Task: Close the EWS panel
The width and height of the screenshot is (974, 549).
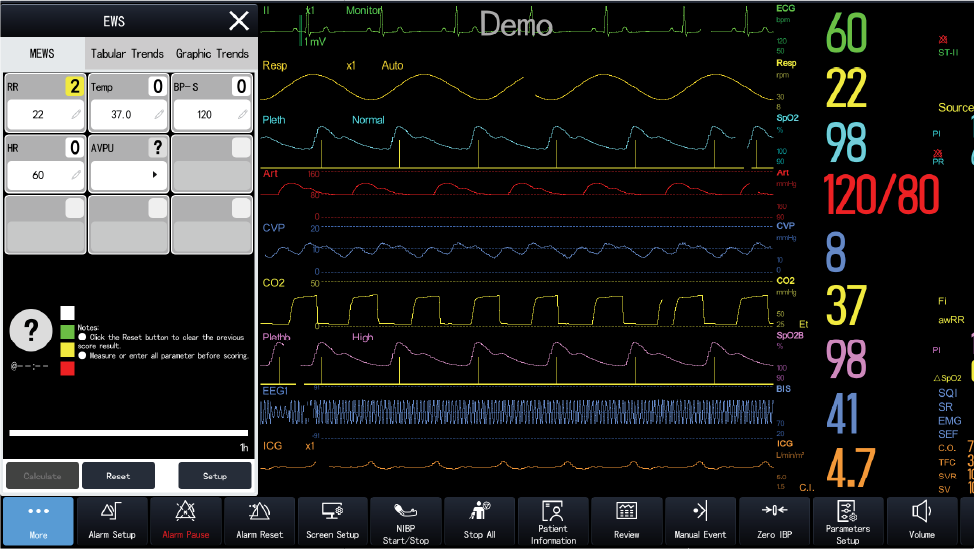Action: point(239,21)
